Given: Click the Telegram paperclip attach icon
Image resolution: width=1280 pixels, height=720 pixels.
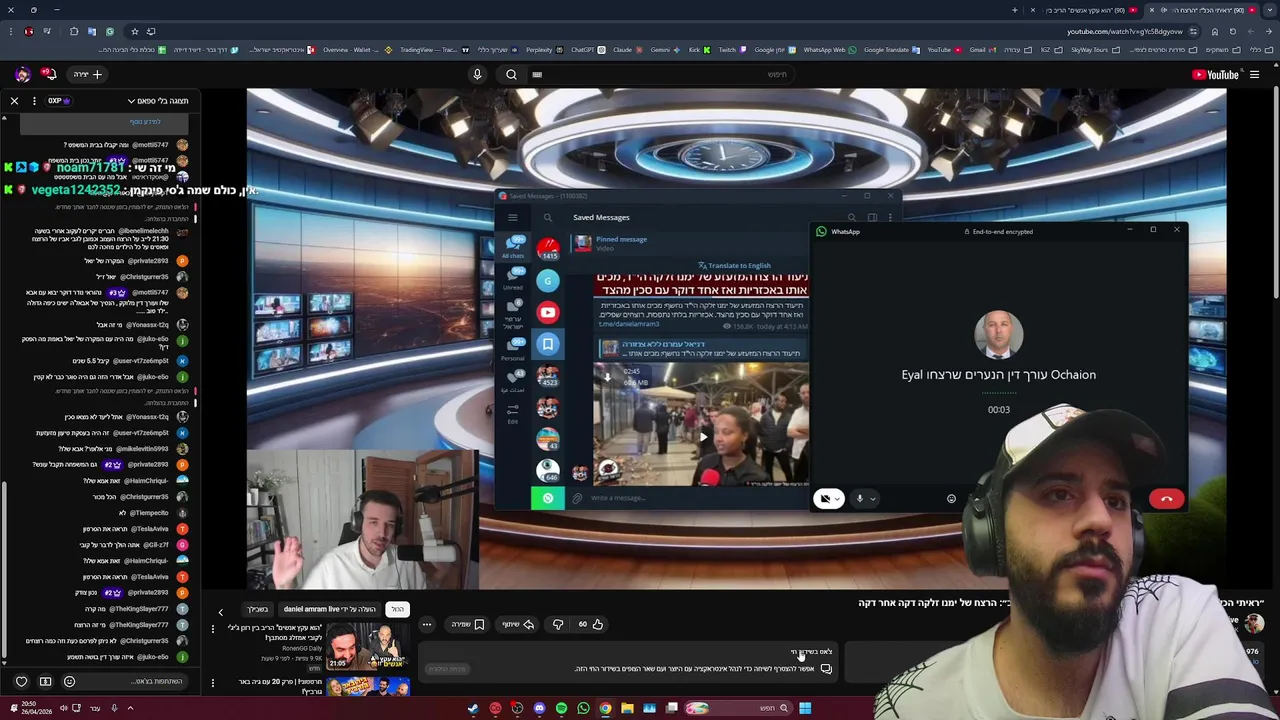Looking at the screenshot, I should tap(577, 498).
